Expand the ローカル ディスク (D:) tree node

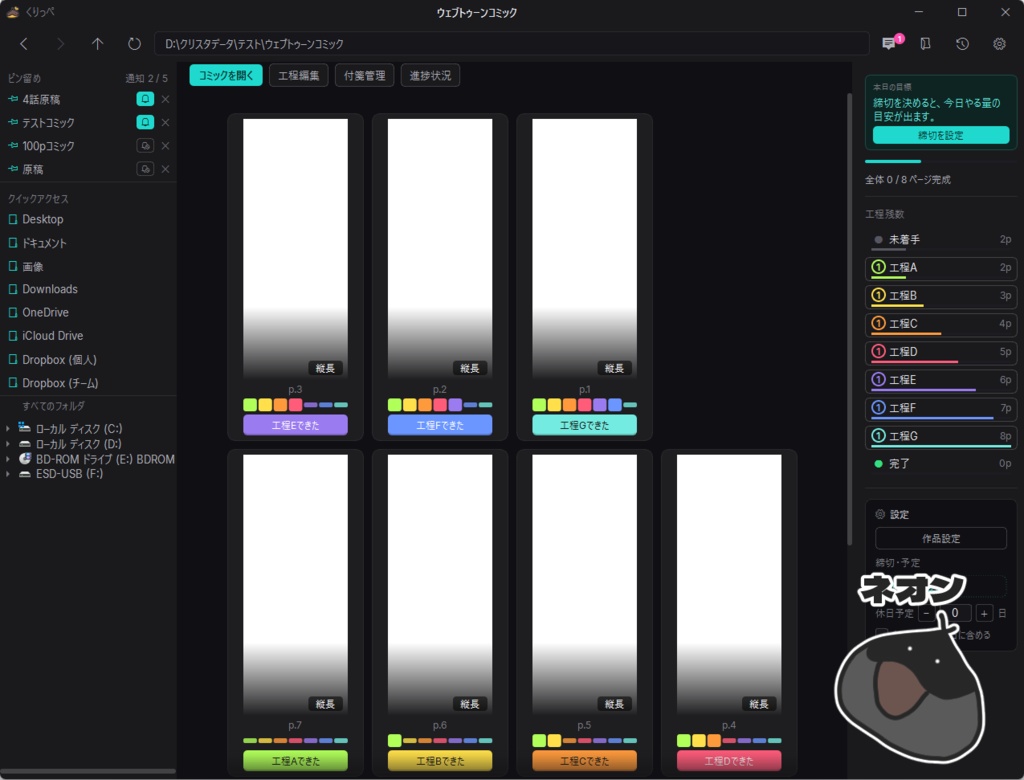[x=8, y=444]
